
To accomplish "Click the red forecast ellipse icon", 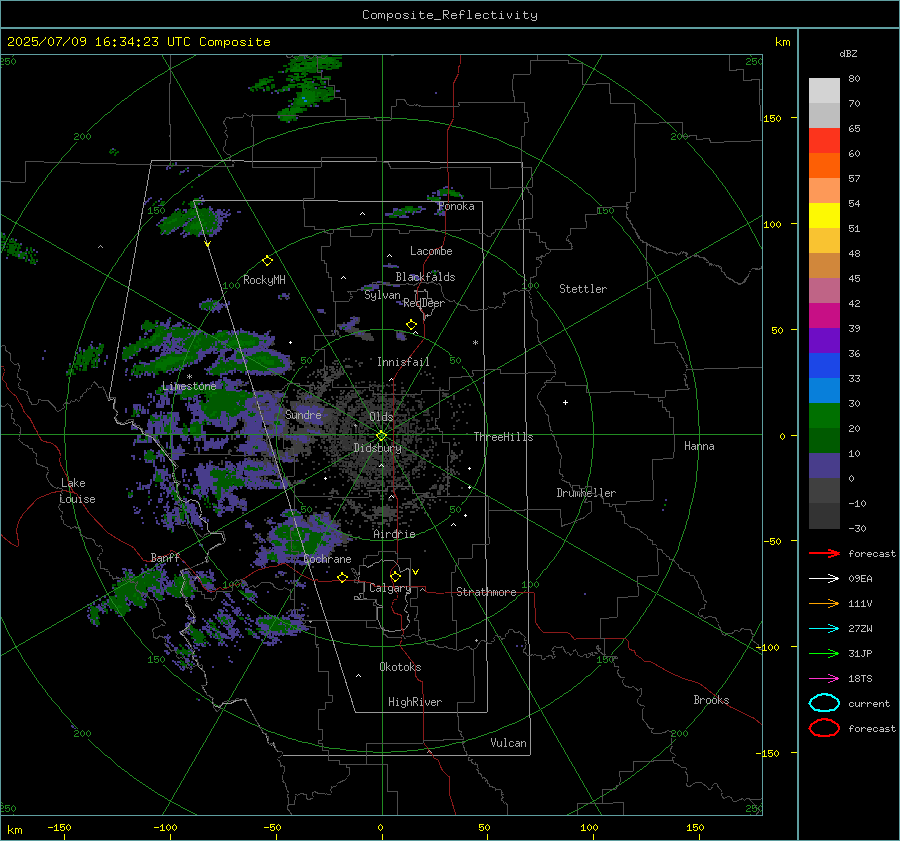I will click(824, 728).
